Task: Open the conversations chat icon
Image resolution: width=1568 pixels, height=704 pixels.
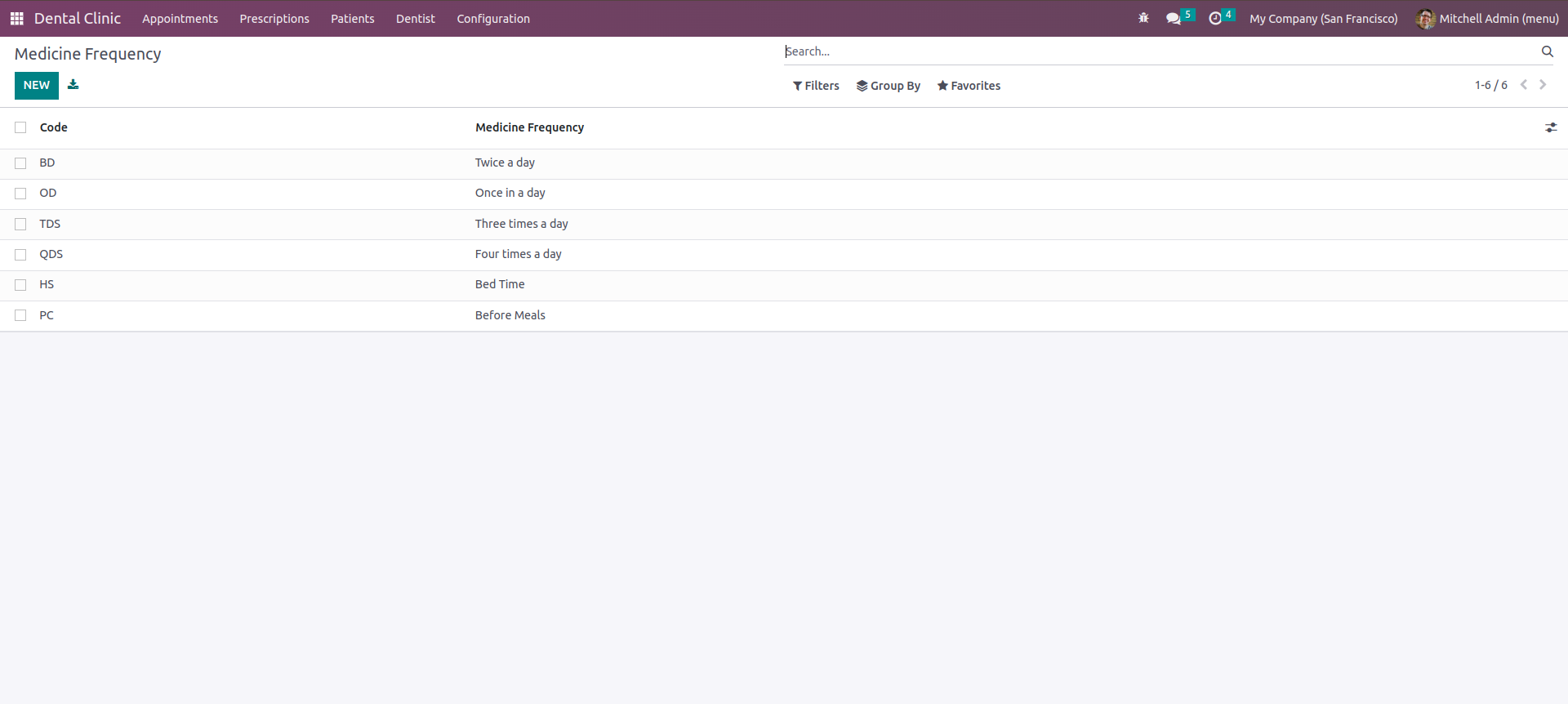Action: [1174, 18]
